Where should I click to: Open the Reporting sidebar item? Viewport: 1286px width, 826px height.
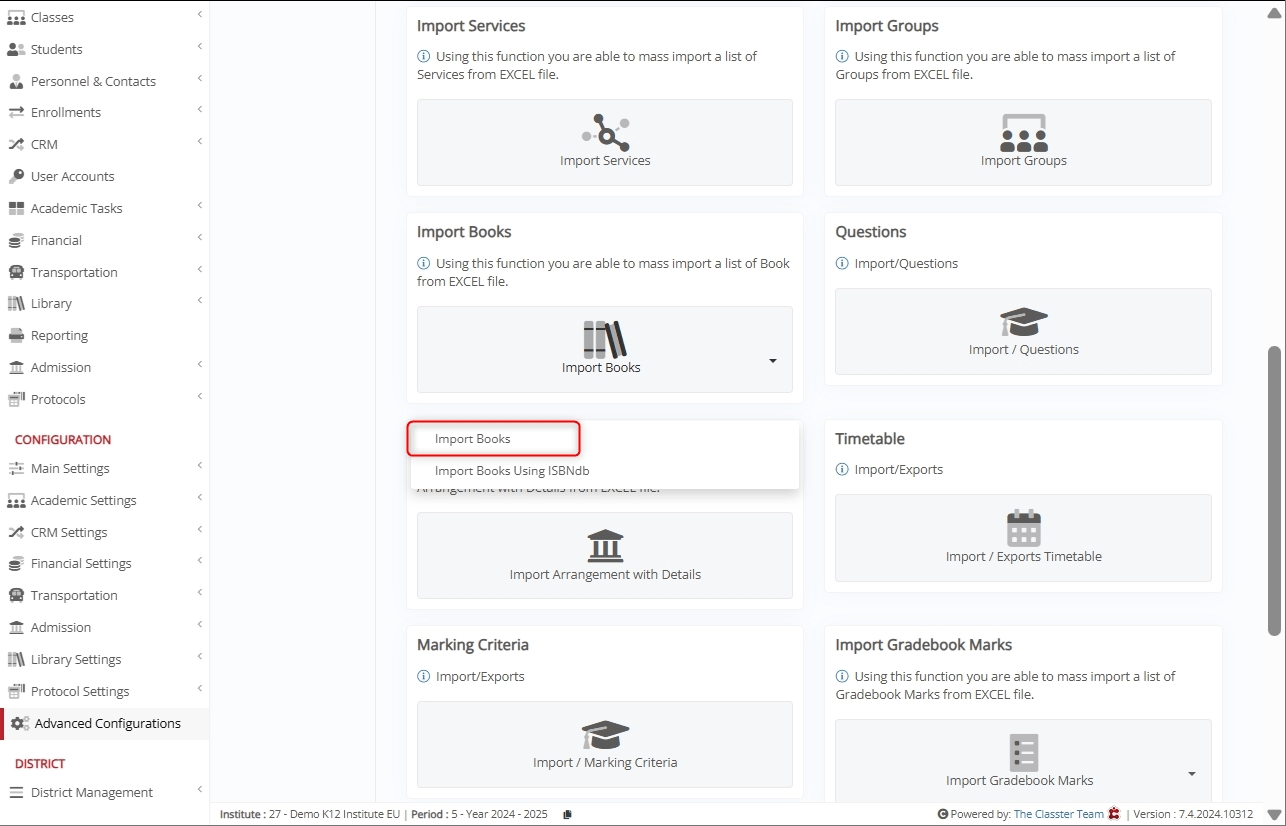coord(59,335)
